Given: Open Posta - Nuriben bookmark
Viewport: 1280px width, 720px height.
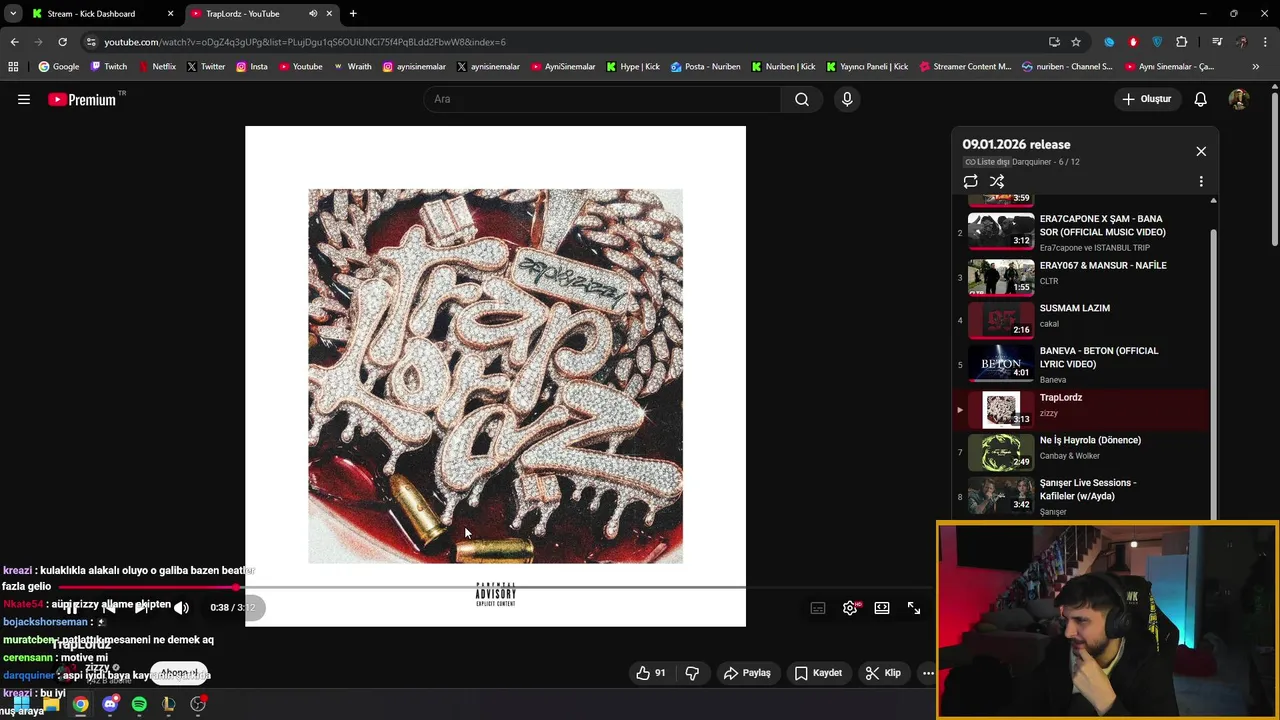Looking at the screenshot, I should click(706, 67).
